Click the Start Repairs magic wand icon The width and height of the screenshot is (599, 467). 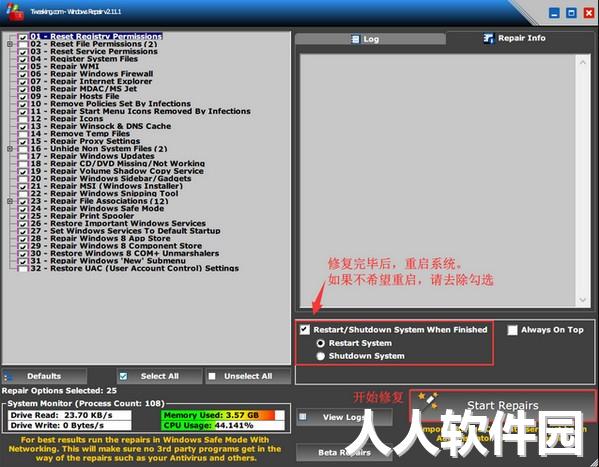(x=428, y=400)
